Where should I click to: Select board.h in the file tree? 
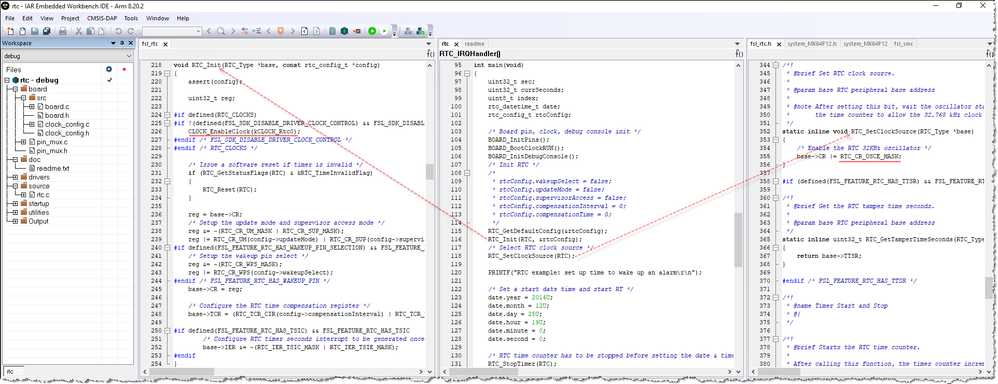57,115
